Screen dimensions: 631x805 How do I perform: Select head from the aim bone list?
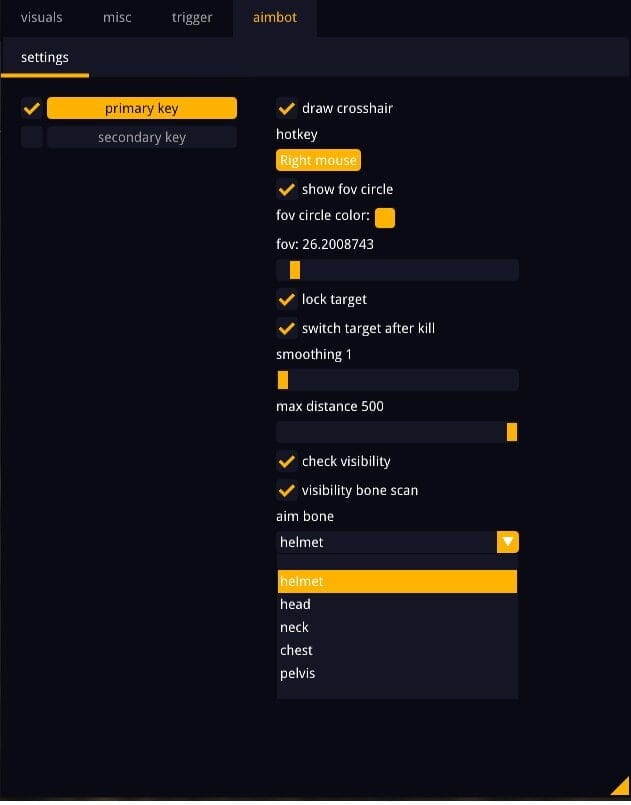[x=397, y=604]
